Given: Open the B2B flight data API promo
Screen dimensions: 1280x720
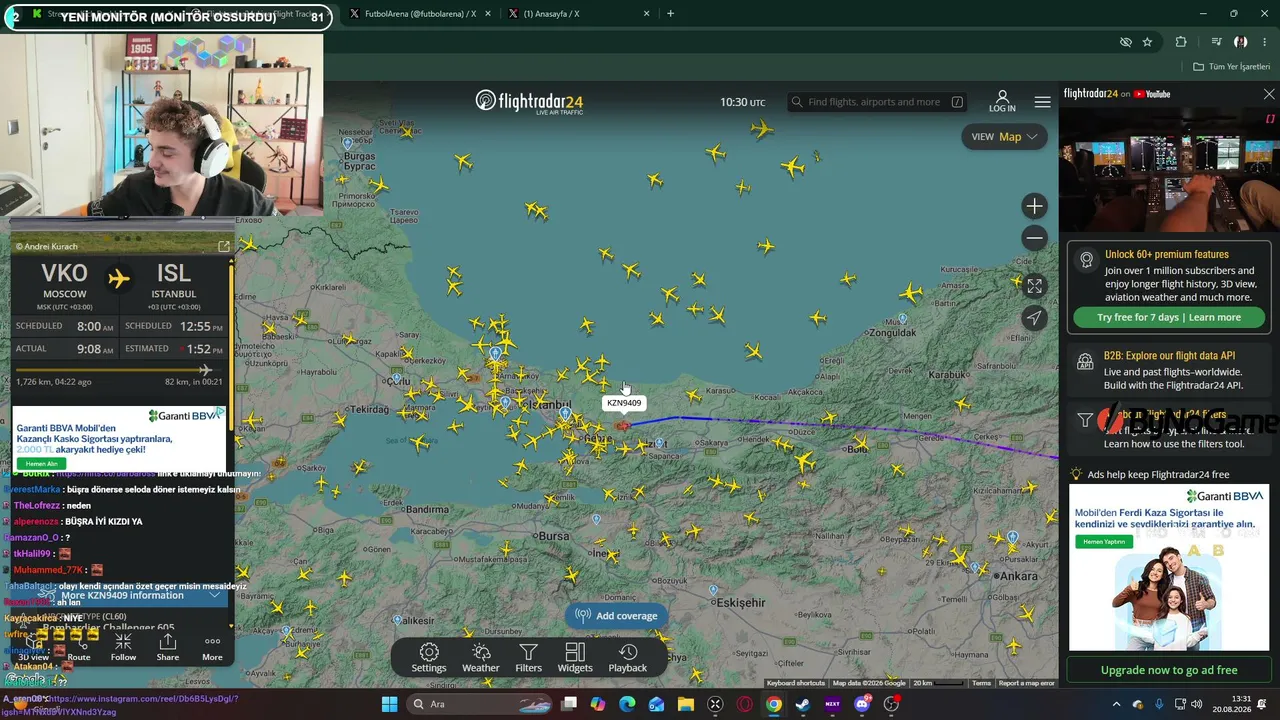Looking at the screenshot, I should click(x=1169, y=371).
